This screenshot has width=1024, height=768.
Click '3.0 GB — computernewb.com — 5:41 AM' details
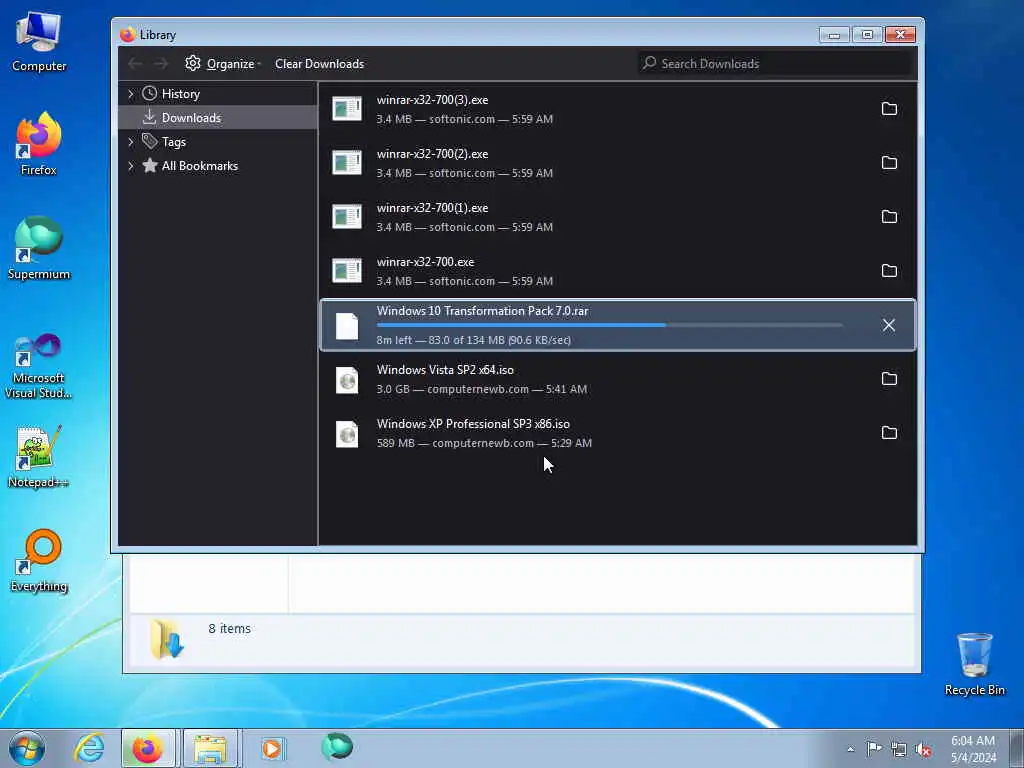click(482, 389)
